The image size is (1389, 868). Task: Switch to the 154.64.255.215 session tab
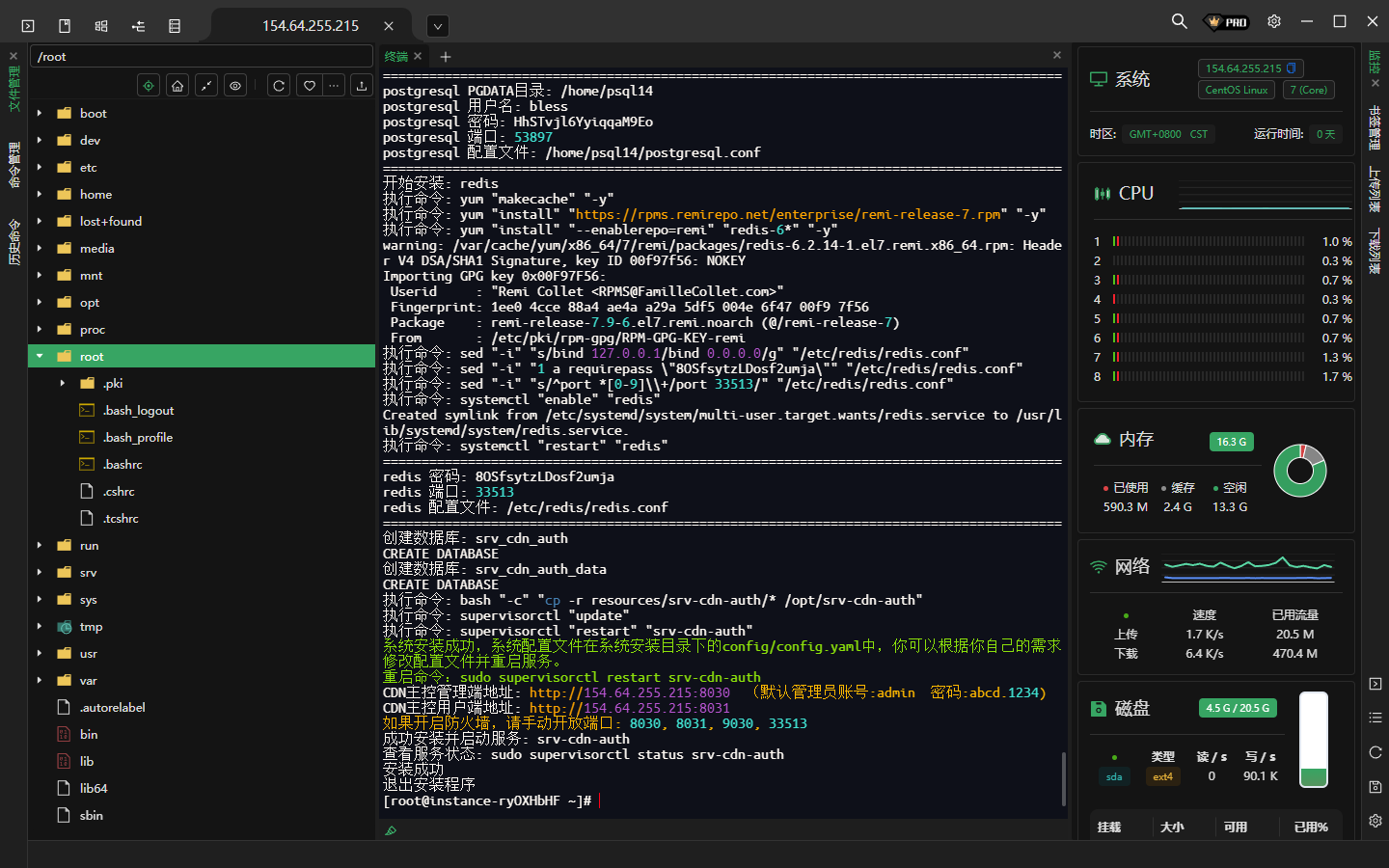[310, 26]
